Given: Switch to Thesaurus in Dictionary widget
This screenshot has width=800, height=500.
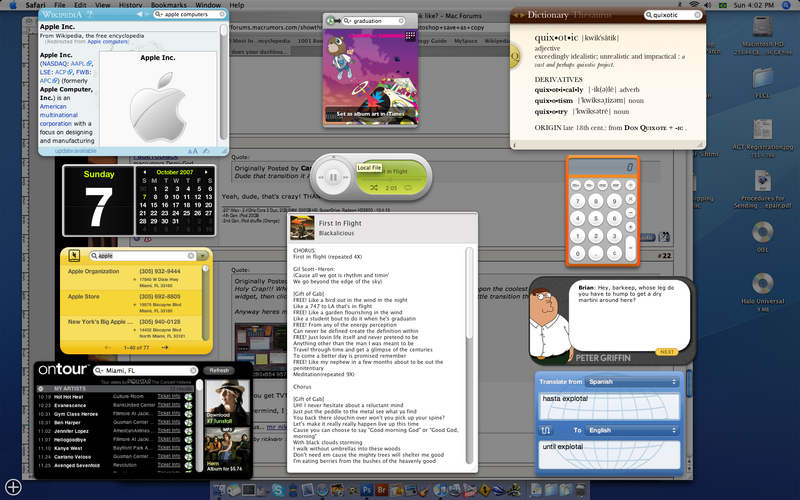Looking at the screenshot, I should tap(592, 15).
